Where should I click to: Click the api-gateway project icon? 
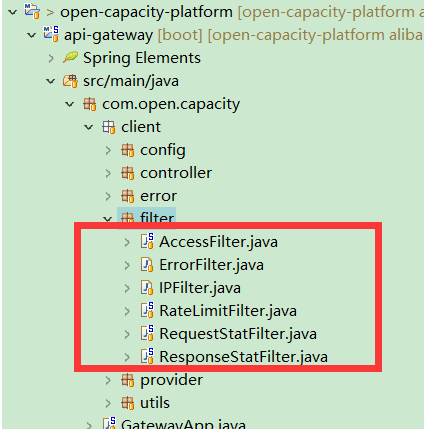pos(51,34)
